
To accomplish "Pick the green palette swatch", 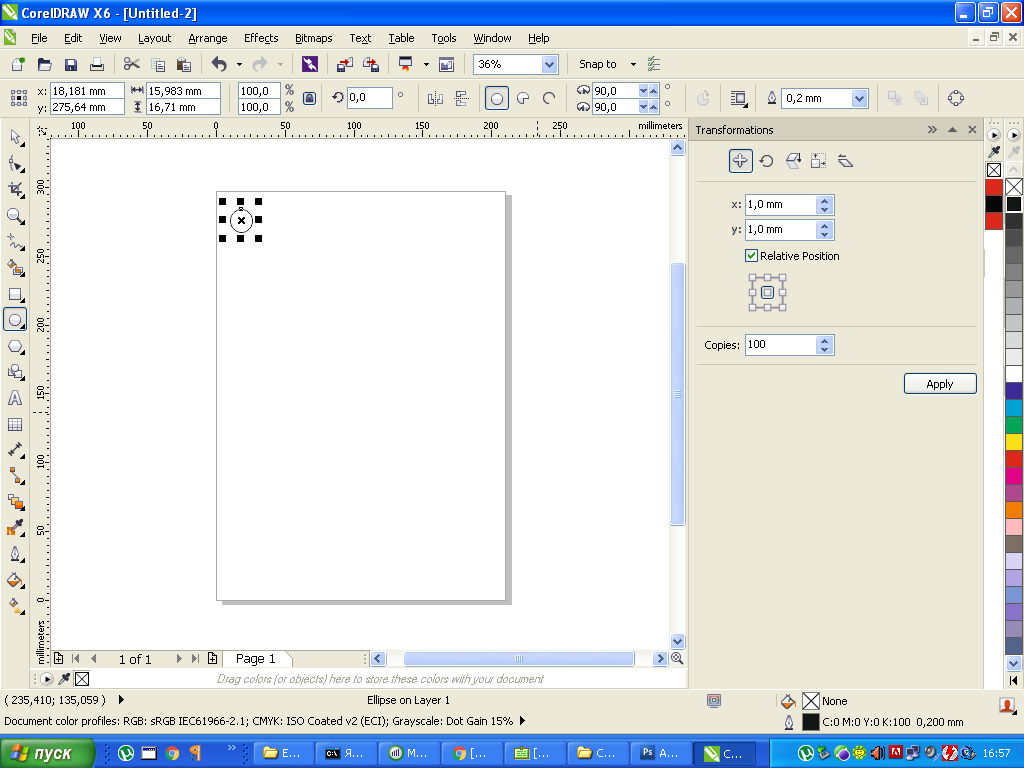I will [x=1014, y=425].
